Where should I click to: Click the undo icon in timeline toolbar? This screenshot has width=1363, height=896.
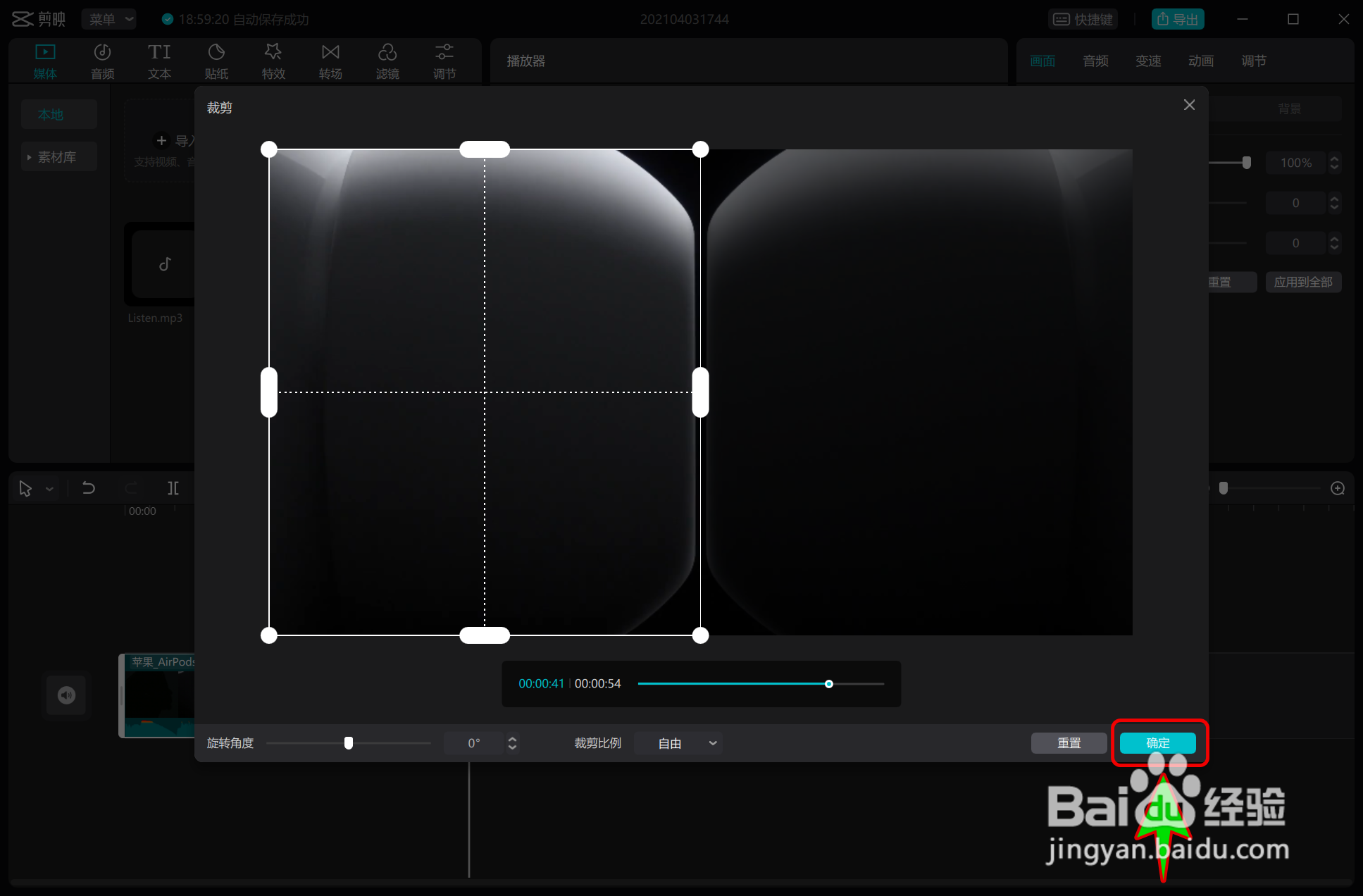[89, 487]
